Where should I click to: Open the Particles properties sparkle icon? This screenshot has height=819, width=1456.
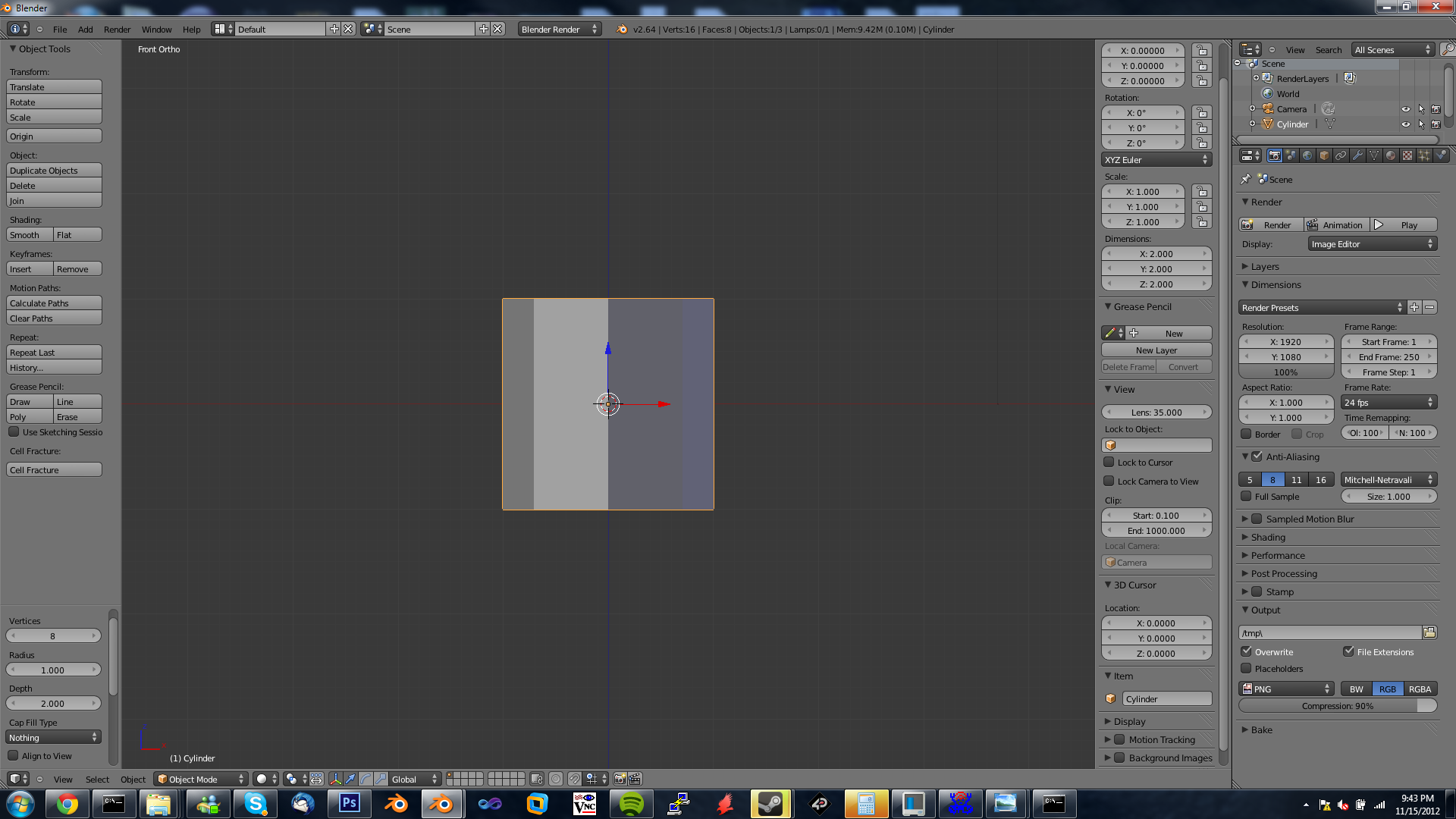click(1424, 155)
